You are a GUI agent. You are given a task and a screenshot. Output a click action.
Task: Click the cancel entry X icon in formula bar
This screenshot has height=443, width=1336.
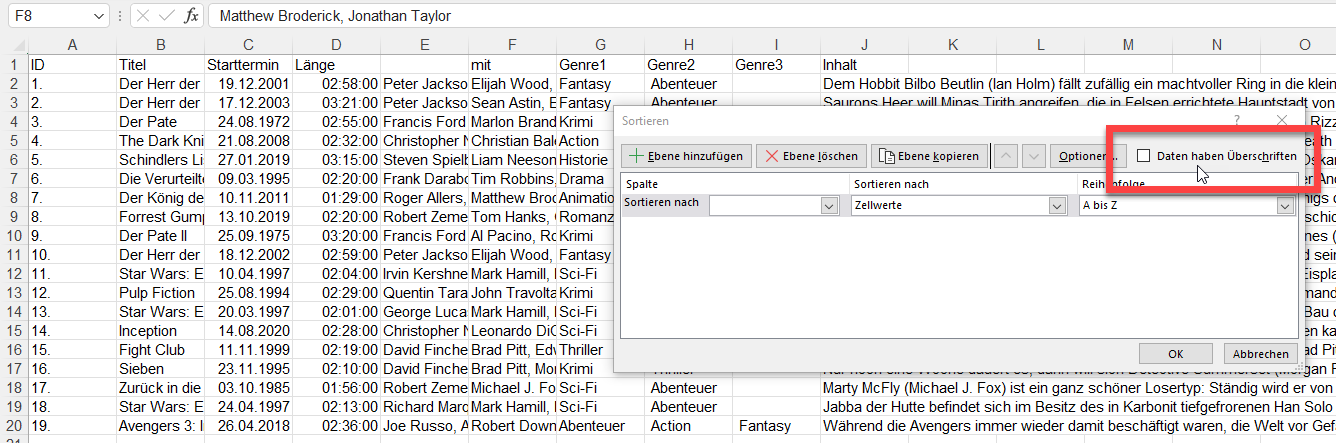click(143, 16)
